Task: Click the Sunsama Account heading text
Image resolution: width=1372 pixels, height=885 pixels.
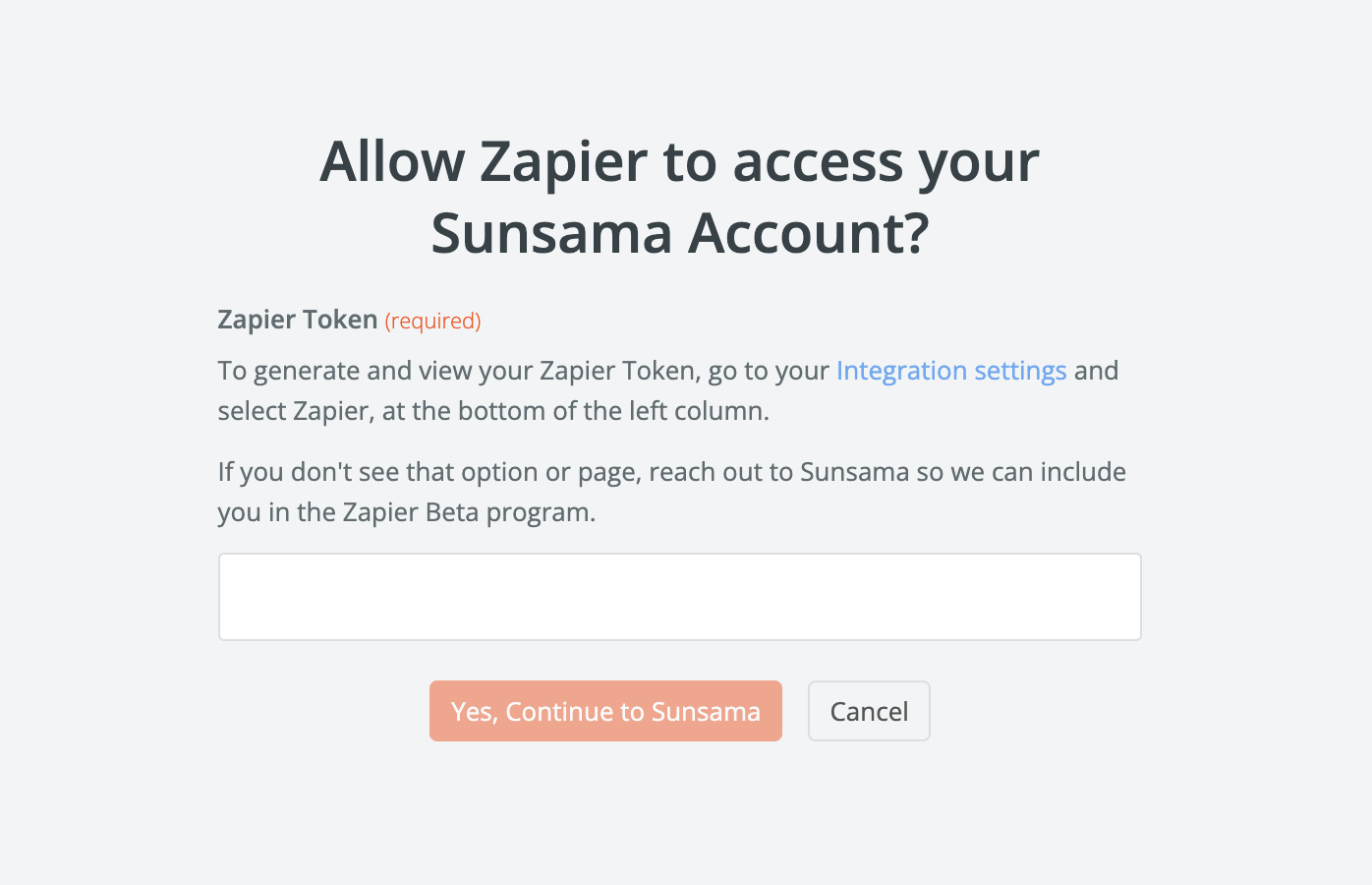Action: click(x=680, y=234)
